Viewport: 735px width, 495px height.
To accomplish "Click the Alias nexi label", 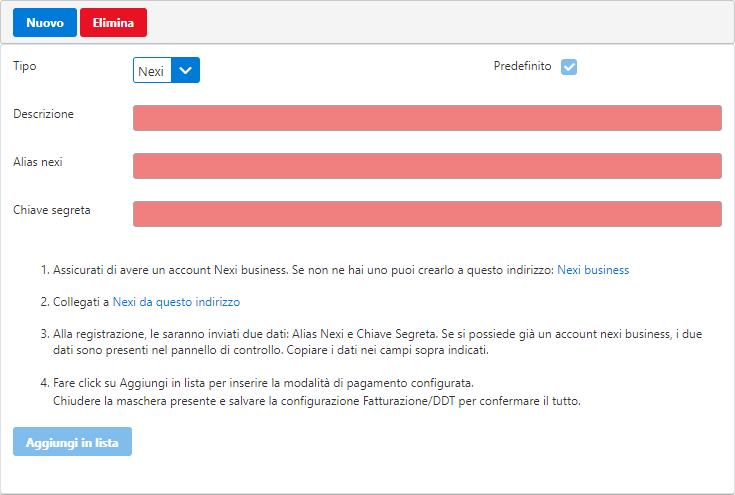I will click(38, 162).
